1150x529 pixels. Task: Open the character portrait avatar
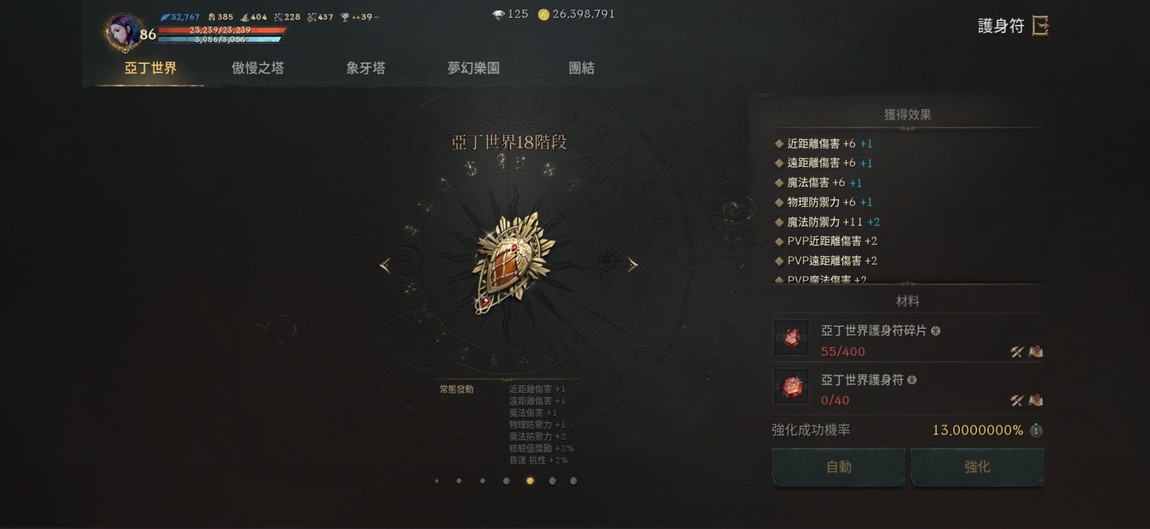click(122, 32)
